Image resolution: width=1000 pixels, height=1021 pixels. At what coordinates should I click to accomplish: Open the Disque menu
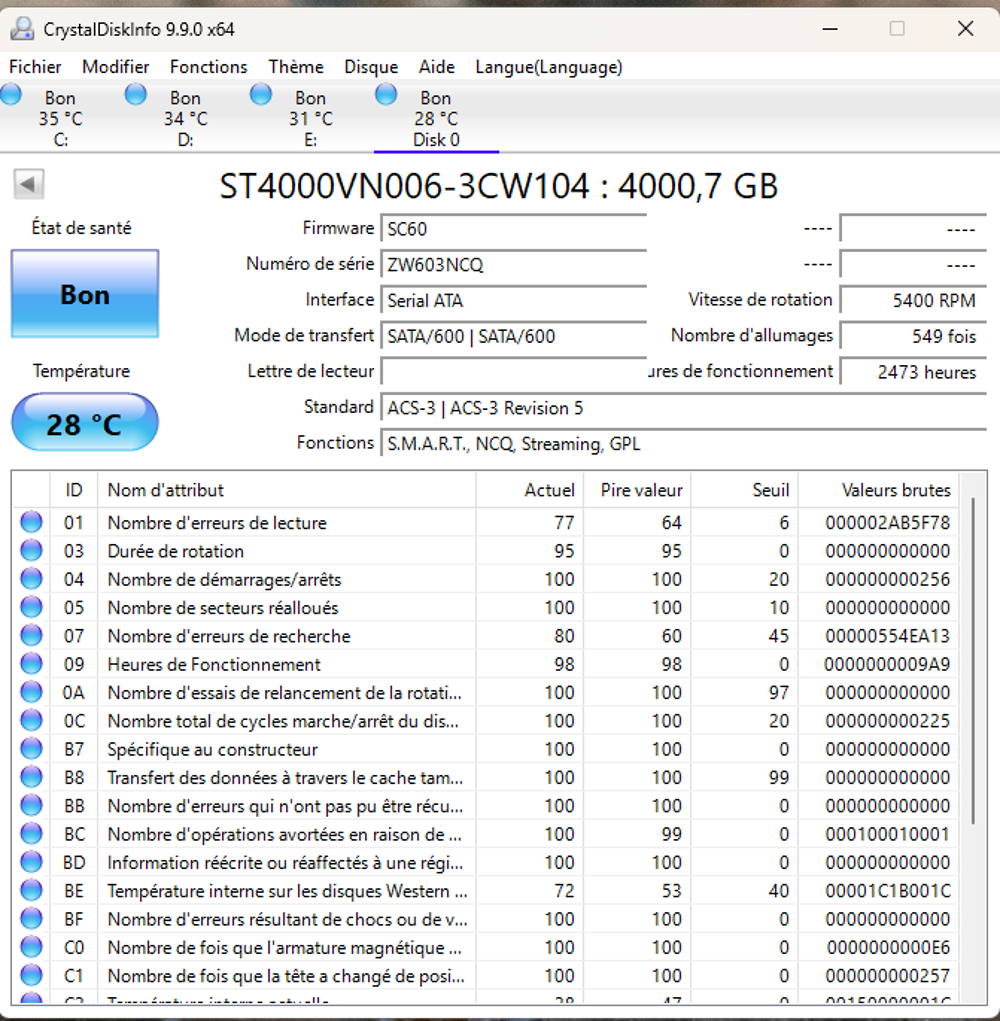click(371, 66)
